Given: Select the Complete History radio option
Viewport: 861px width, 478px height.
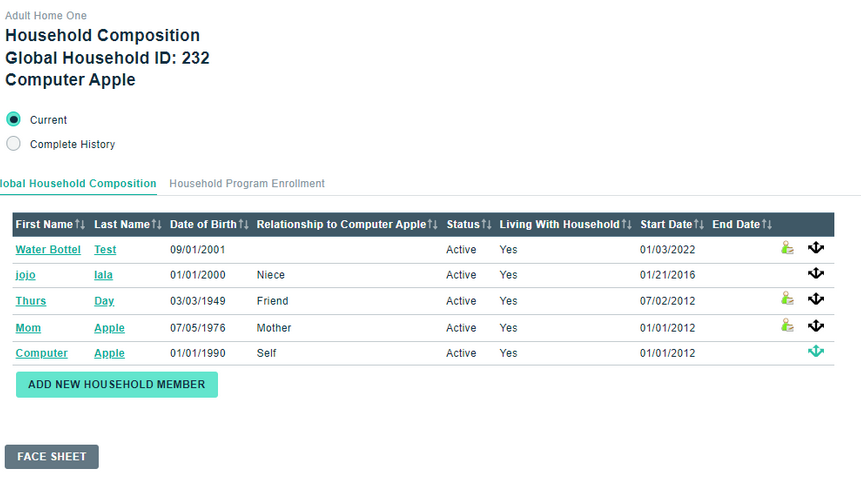Looking at the screenshot, I should click(x=14, y=144).
